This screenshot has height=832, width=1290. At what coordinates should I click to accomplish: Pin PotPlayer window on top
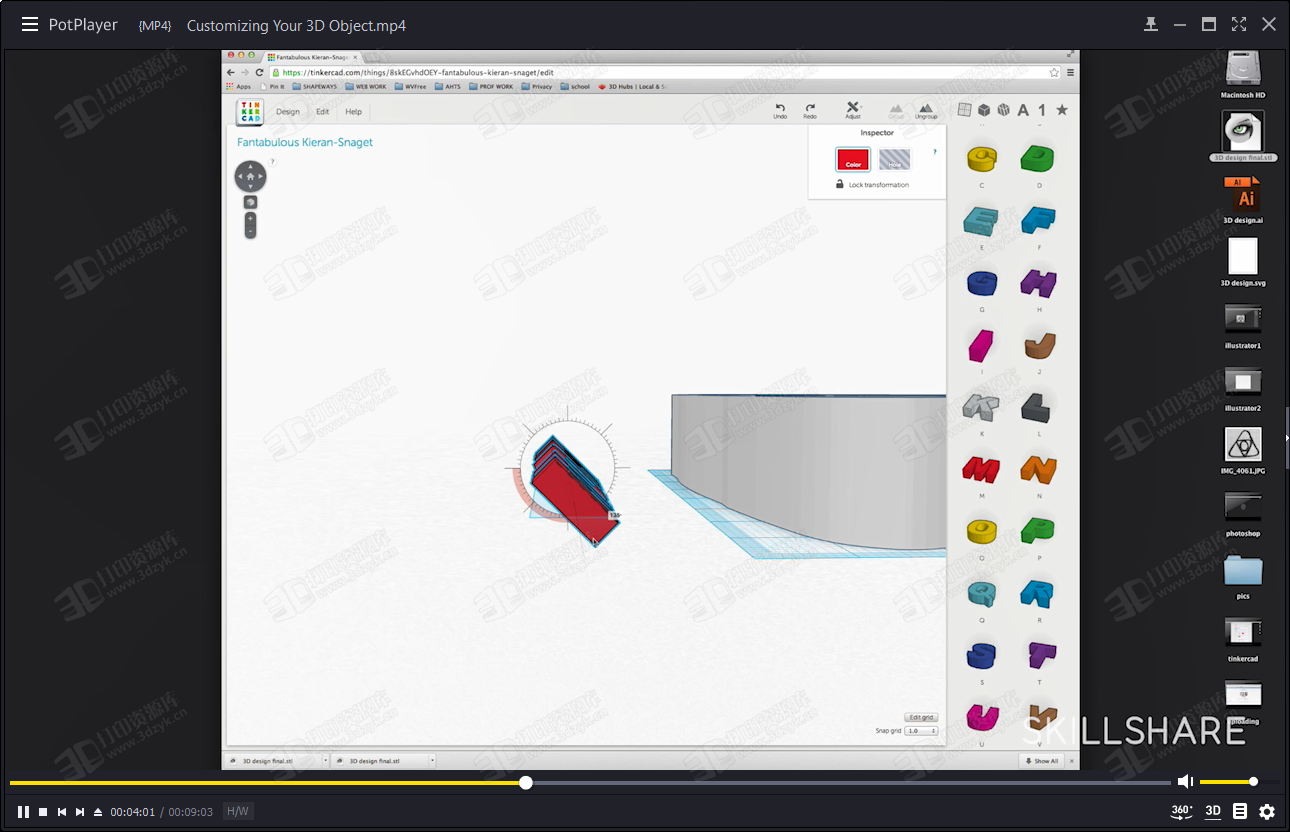1151,25
